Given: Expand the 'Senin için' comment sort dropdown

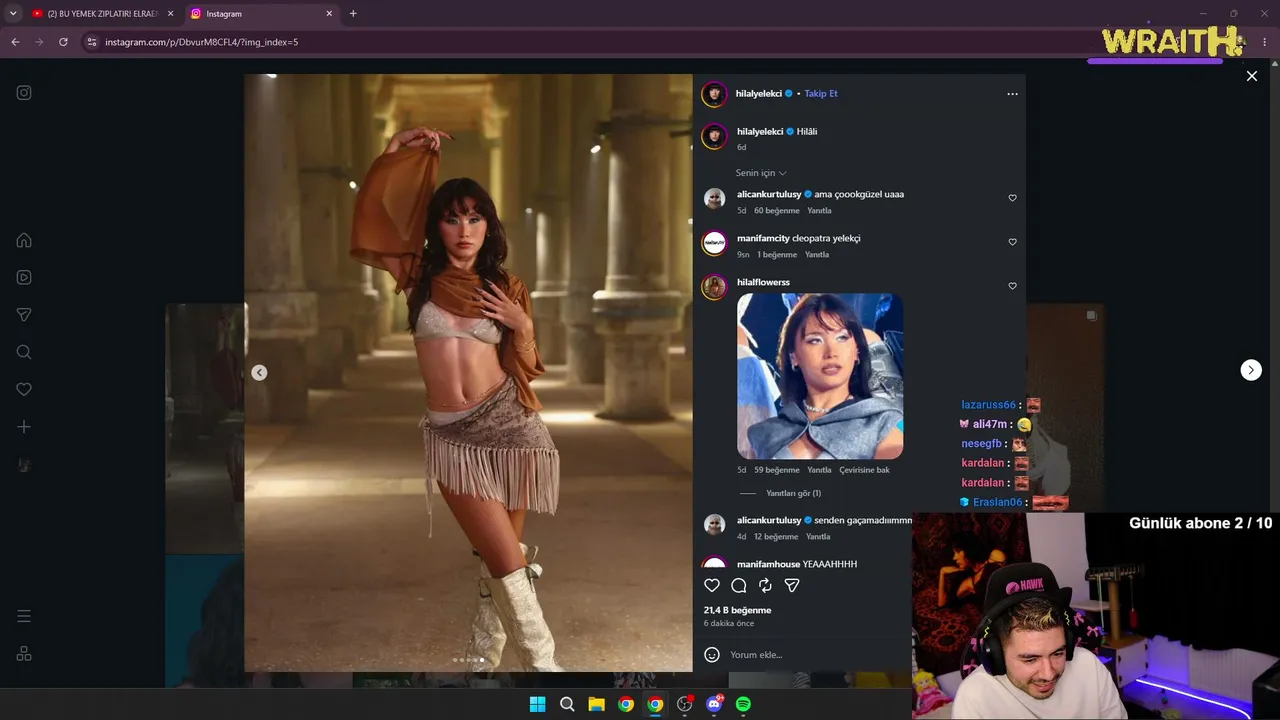Looking at the screenshot, I should click(761, 173).
